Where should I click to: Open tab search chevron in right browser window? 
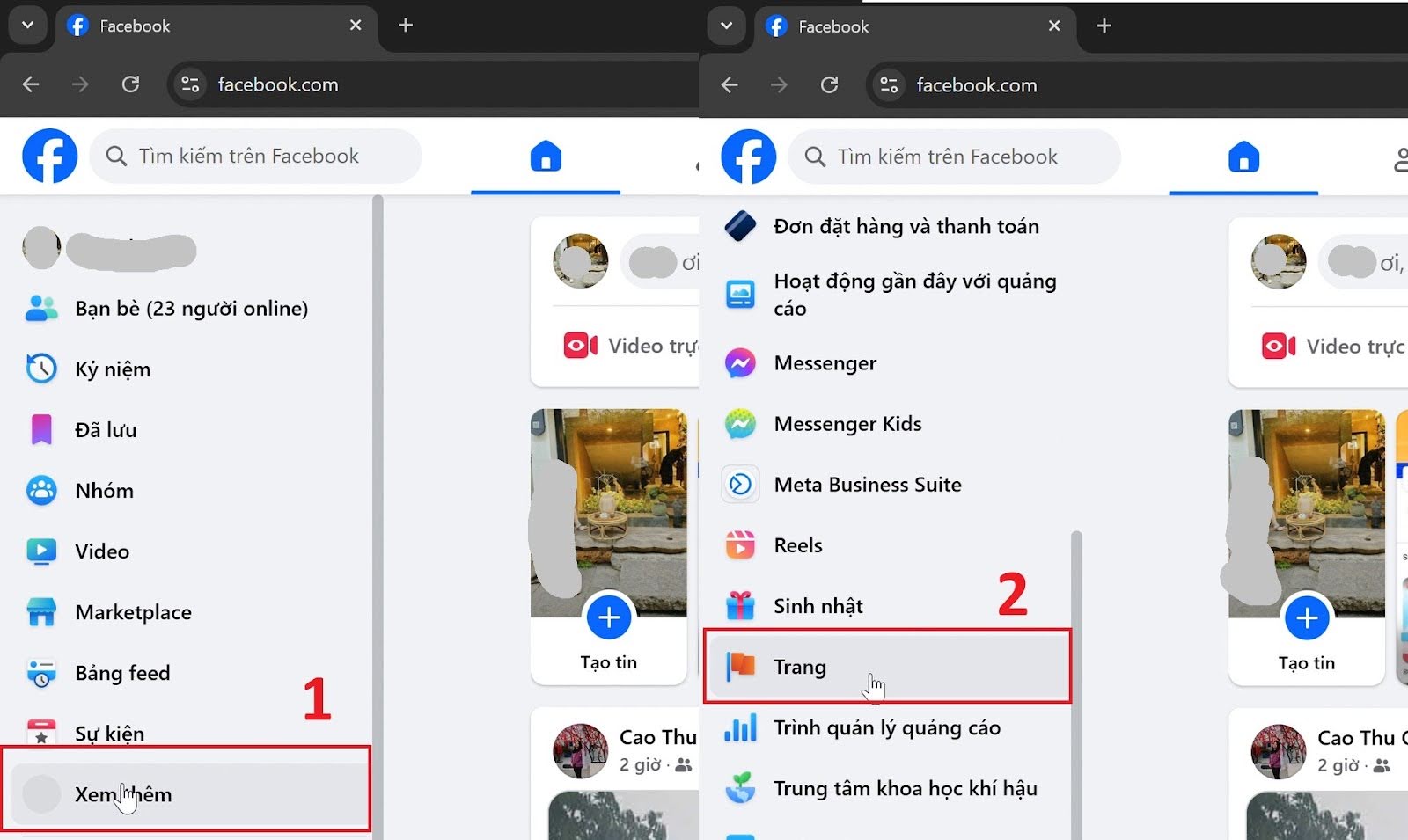tap(726, 26)
